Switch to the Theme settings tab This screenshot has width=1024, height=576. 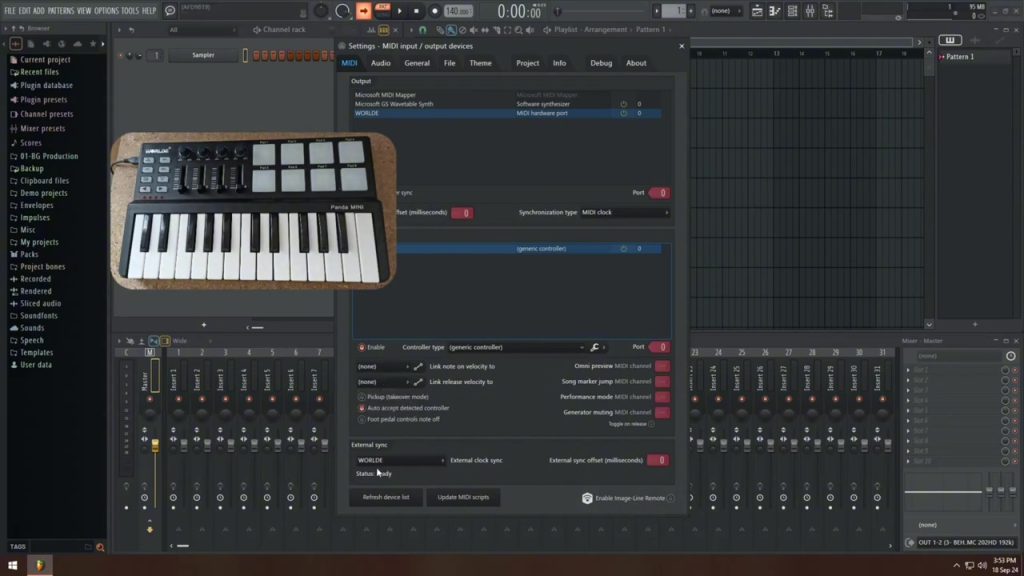click(x=481, y=63)
